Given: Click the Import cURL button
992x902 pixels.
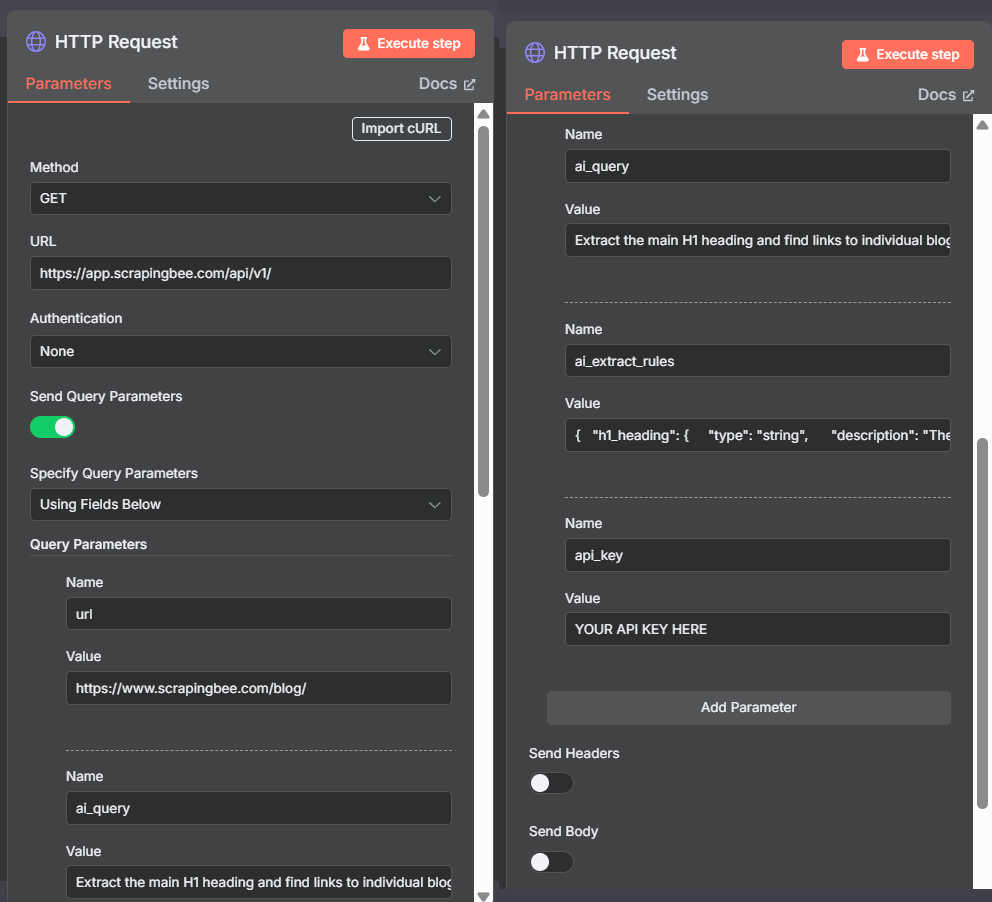Looking at the screenshot, I should point(401,128).
